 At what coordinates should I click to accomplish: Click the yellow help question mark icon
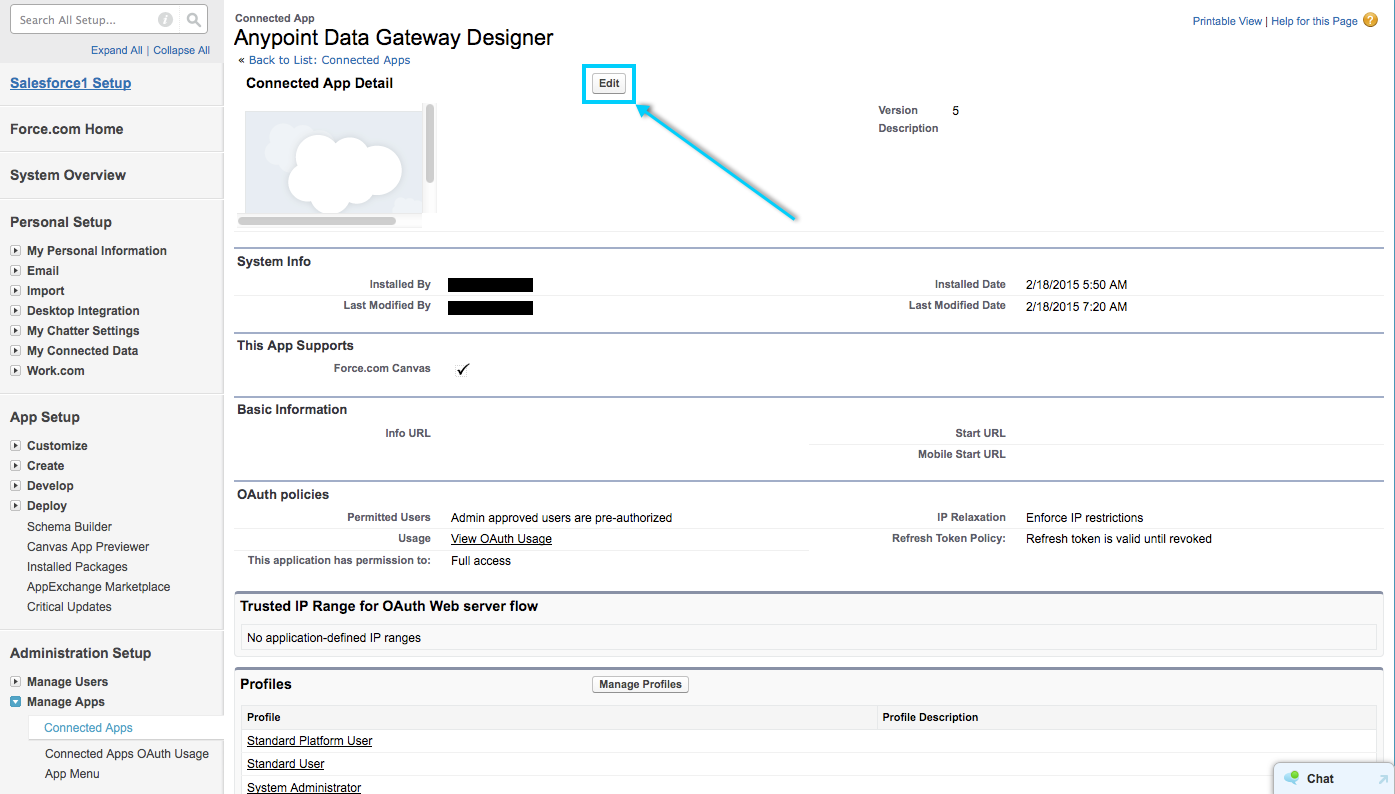(x=1370, y=20)
